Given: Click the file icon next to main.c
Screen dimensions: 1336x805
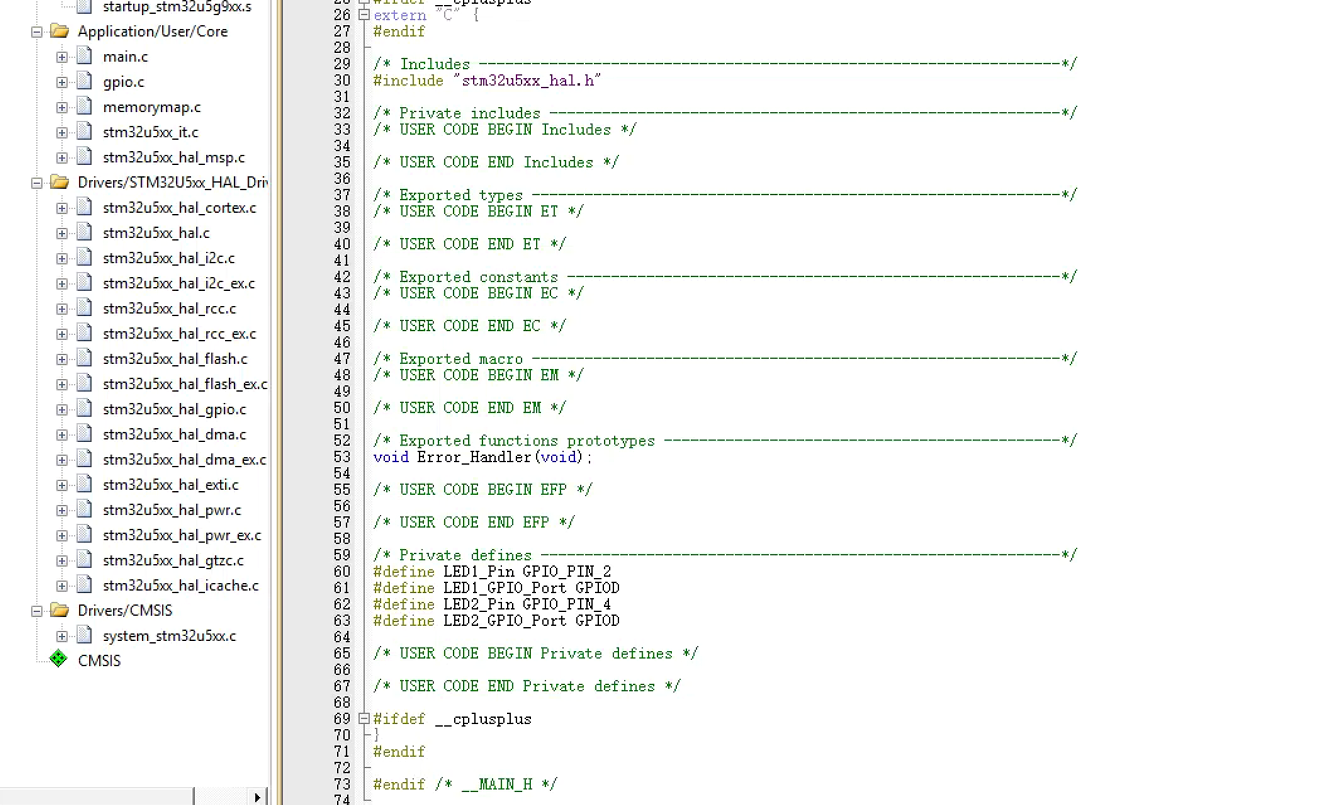Looking at the screenshot, I should [82, 56].
